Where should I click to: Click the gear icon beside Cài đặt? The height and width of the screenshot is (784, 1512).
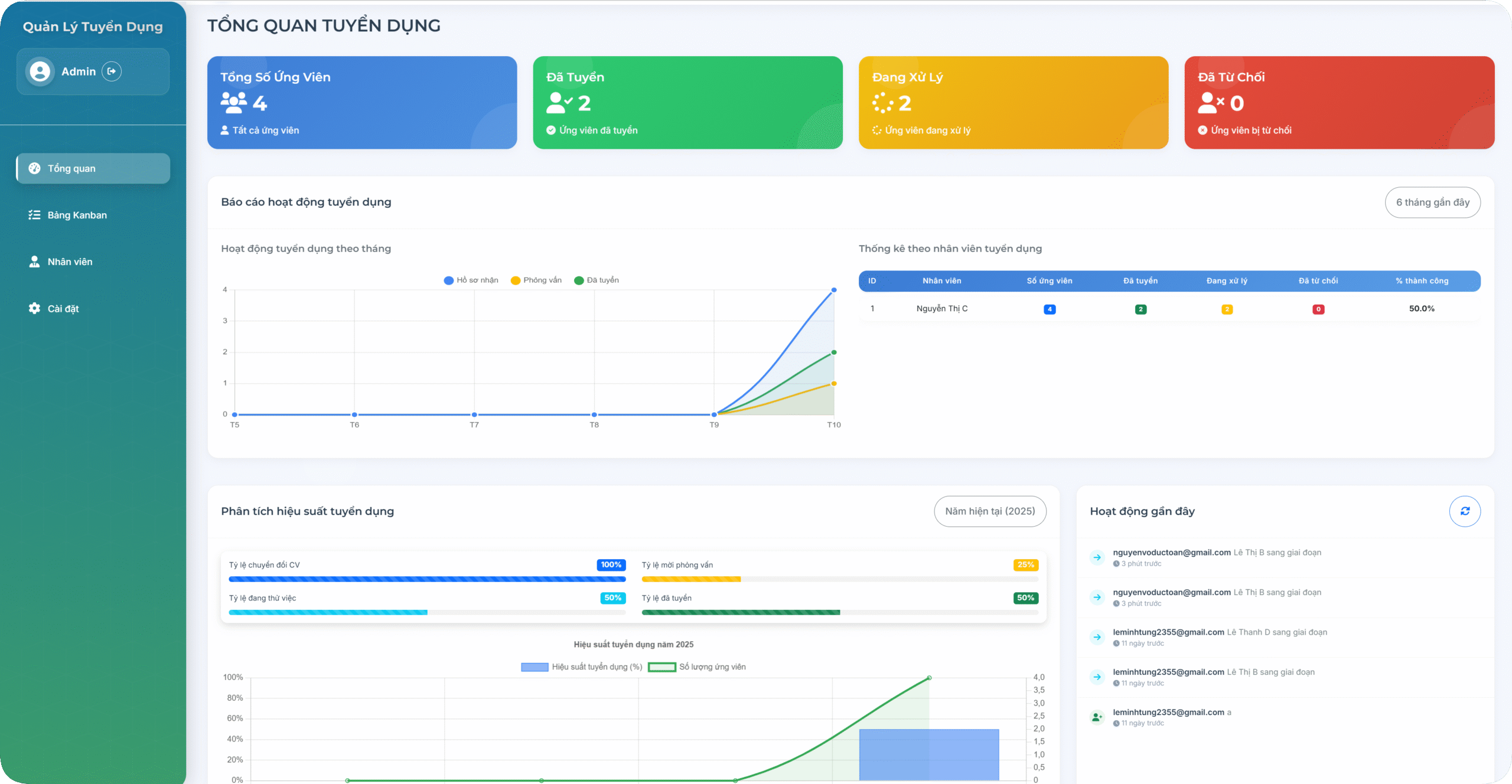pyautogui.click(x=34, y=308)
